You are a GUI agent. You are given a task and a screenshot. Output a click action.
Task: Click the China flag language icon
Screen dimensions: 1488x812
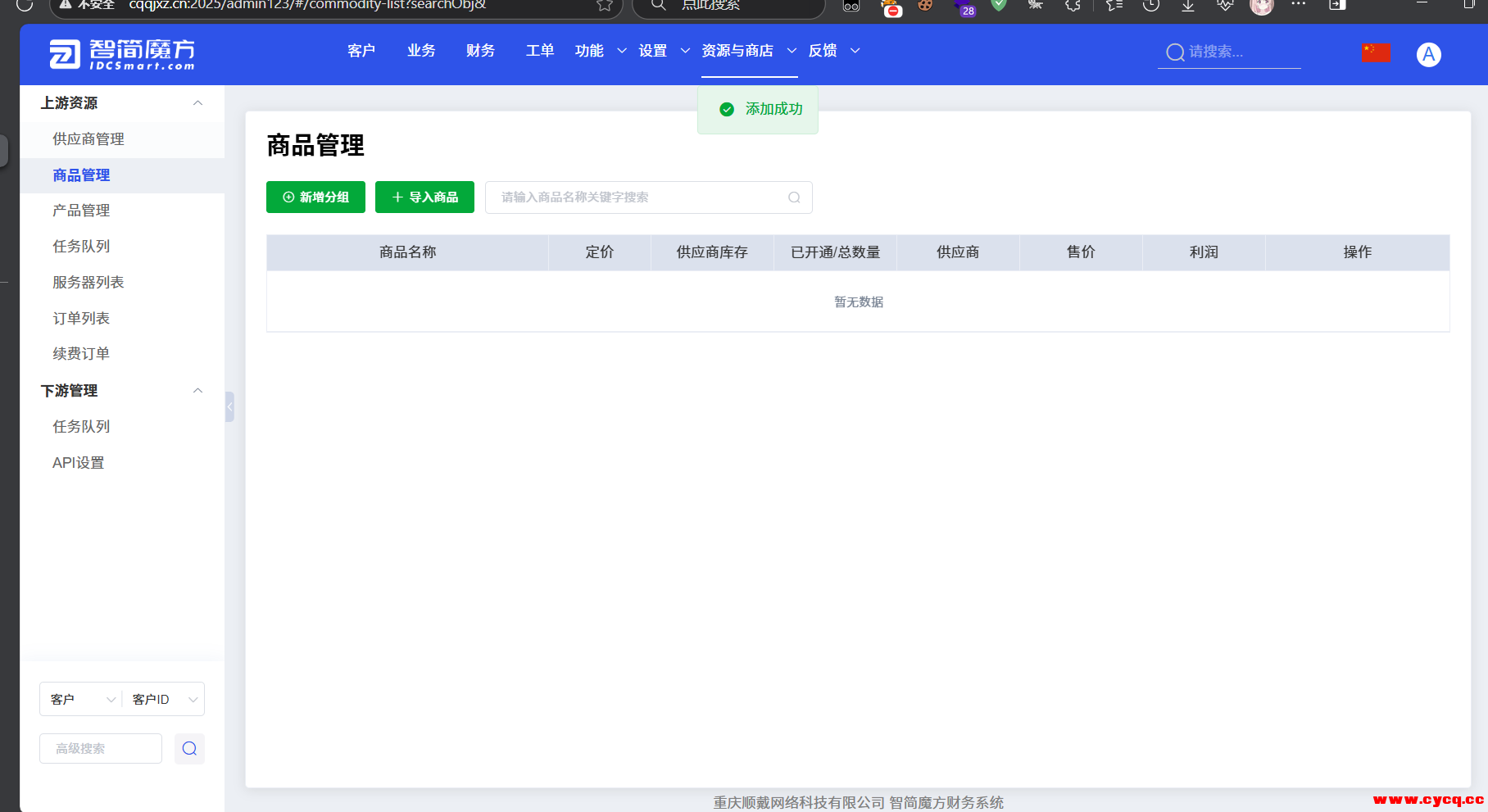1376,53
